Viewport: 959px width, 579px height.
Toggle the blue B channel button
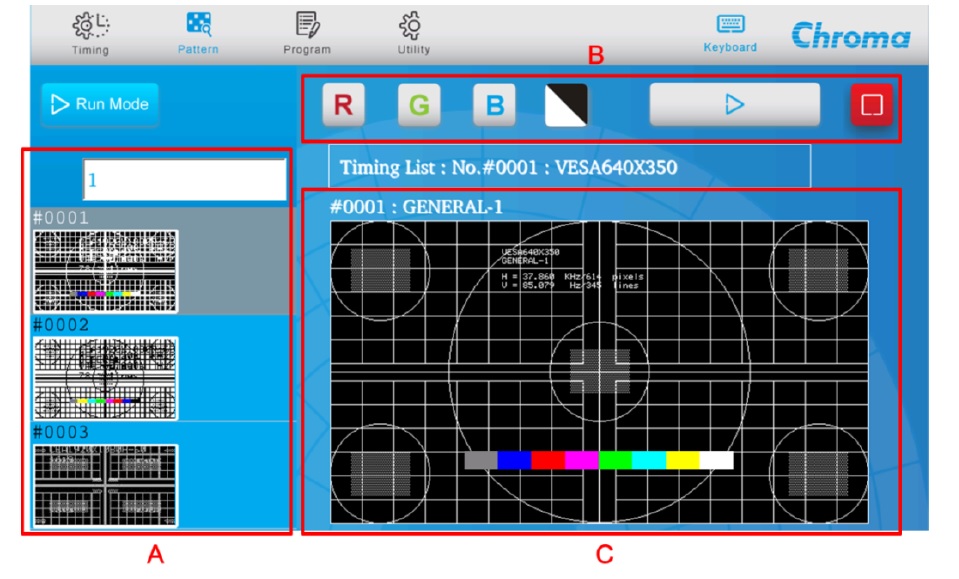pos(494,105)
